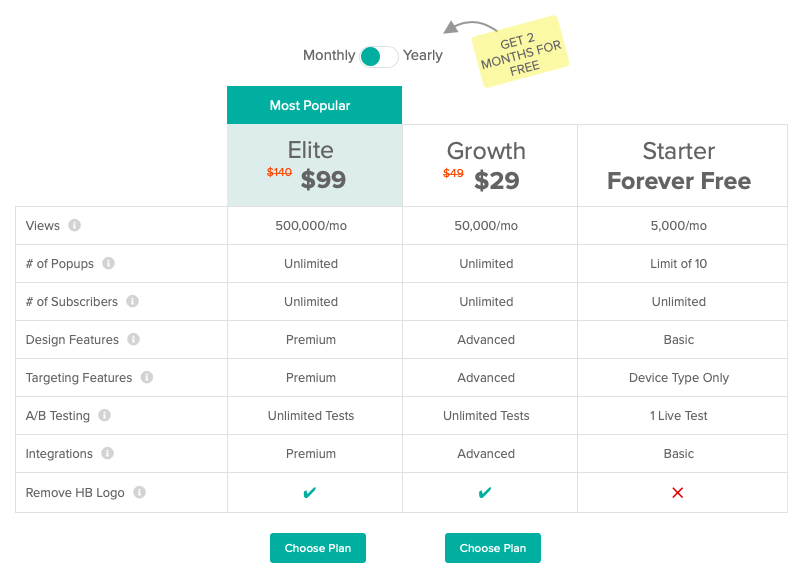Click info icon beside # of Subscribers
The height and width of the screenshot is (575, 806).
click(x=133, y=301)
